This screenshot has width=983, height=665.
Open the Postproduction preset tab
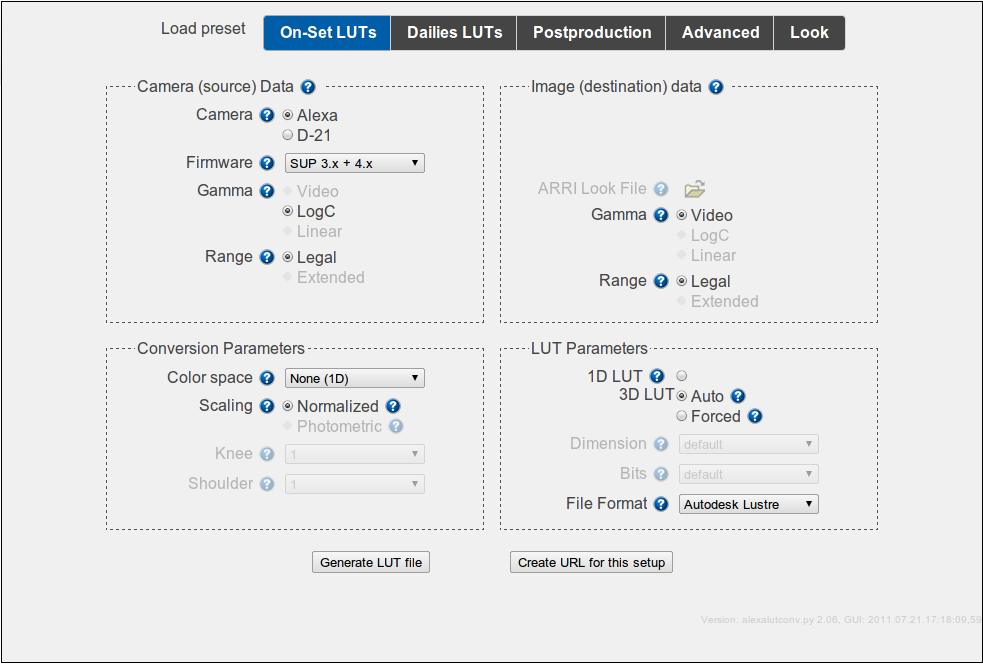[x=592, y=33]
